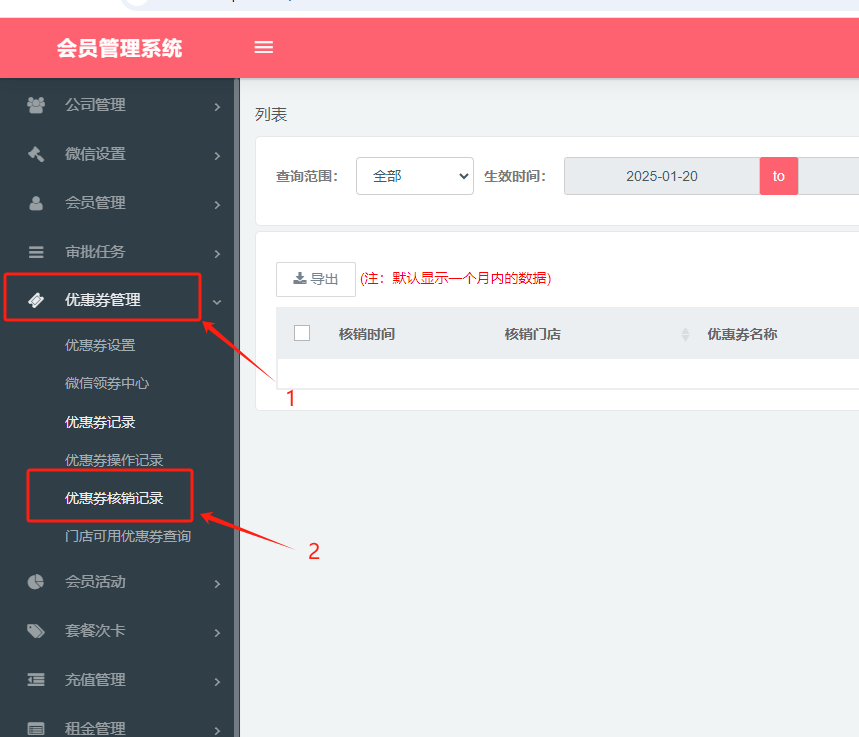Image resolution: width=859 pixels, height=737 pixels.
Task: Click the 审批任务 list icon
Action: click(x=36, y=252)
